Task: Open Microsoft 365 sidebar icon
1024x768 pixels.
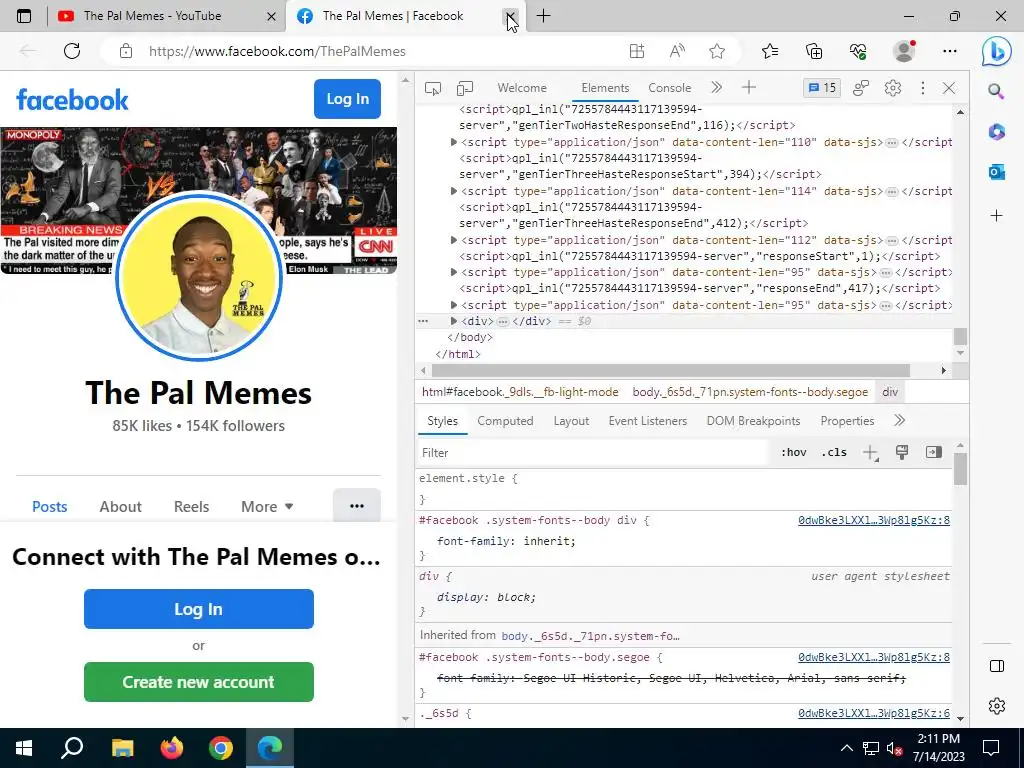Action: click(997, 132)
